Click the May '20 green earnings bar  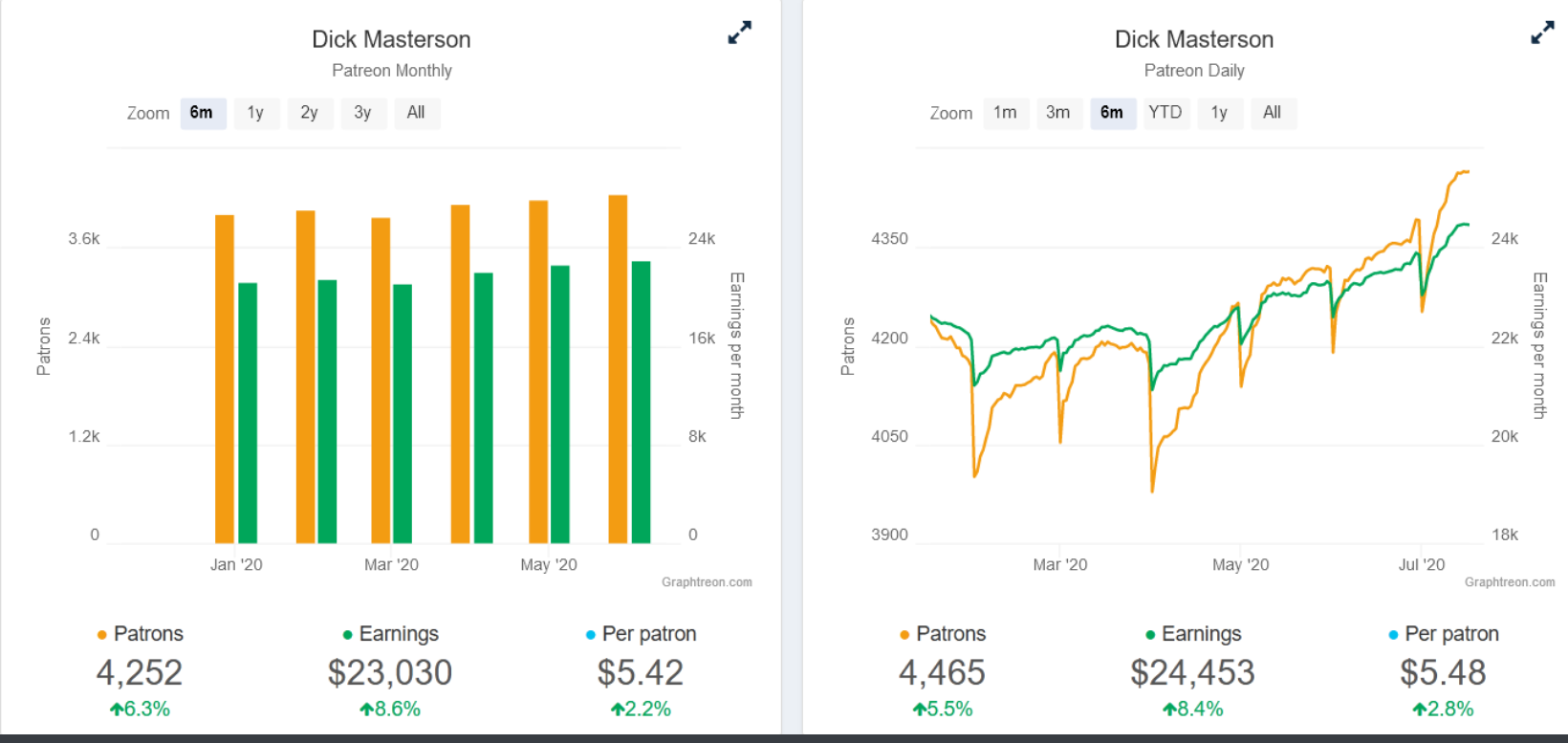[x=560, y=404]
